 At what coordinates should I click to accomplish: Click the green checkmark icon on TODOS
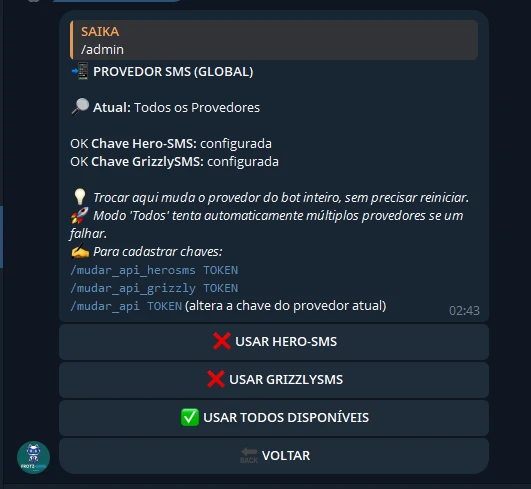point(190,417)
